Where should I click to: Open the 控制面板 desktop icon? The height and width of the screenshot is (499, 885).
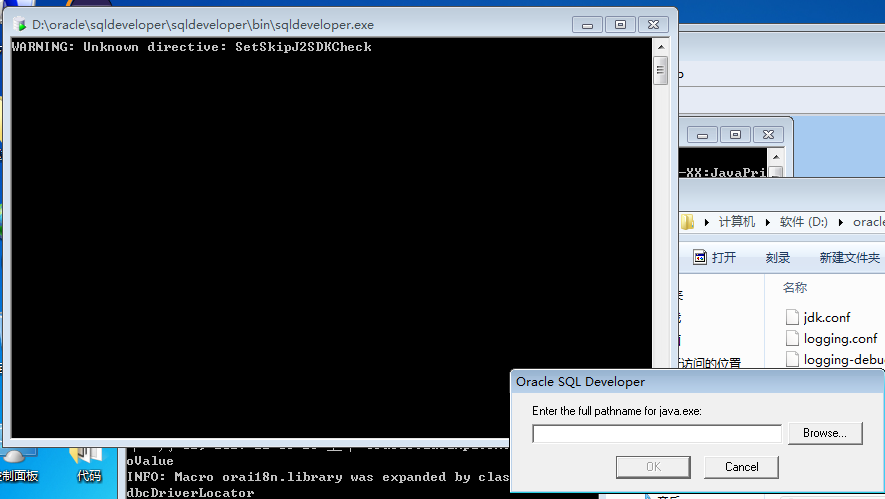click(x=17, y=465)
